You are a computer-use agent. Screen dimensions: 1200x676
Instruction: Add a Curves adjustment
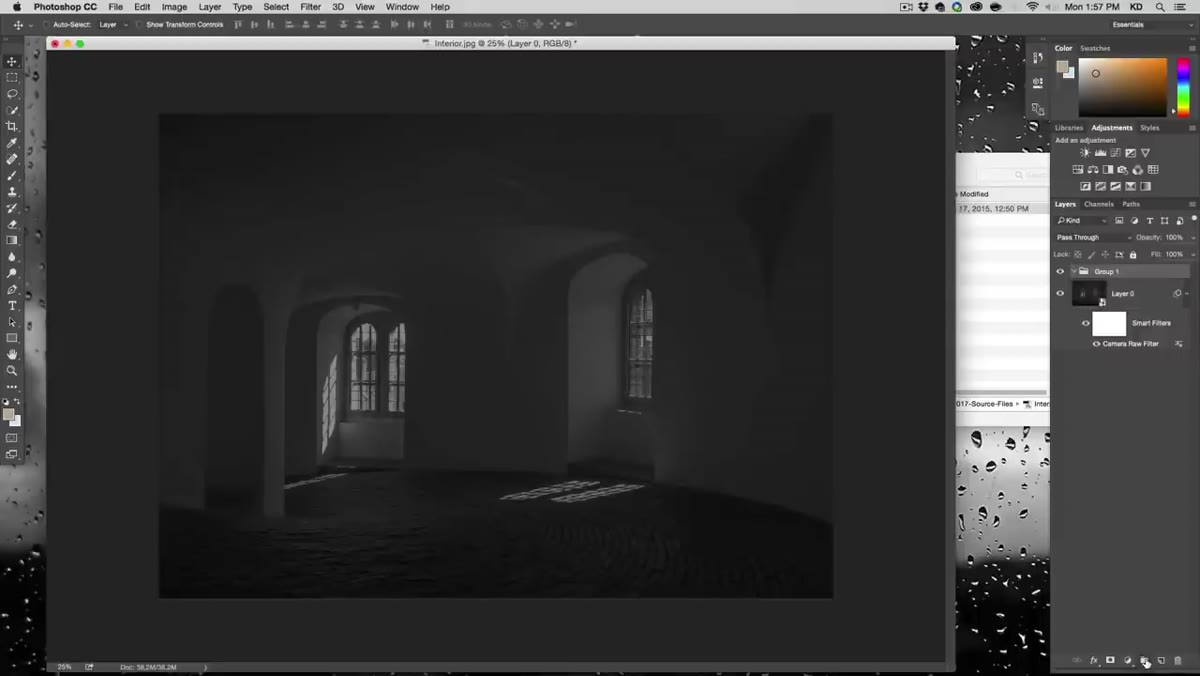tap(1115, 153)
